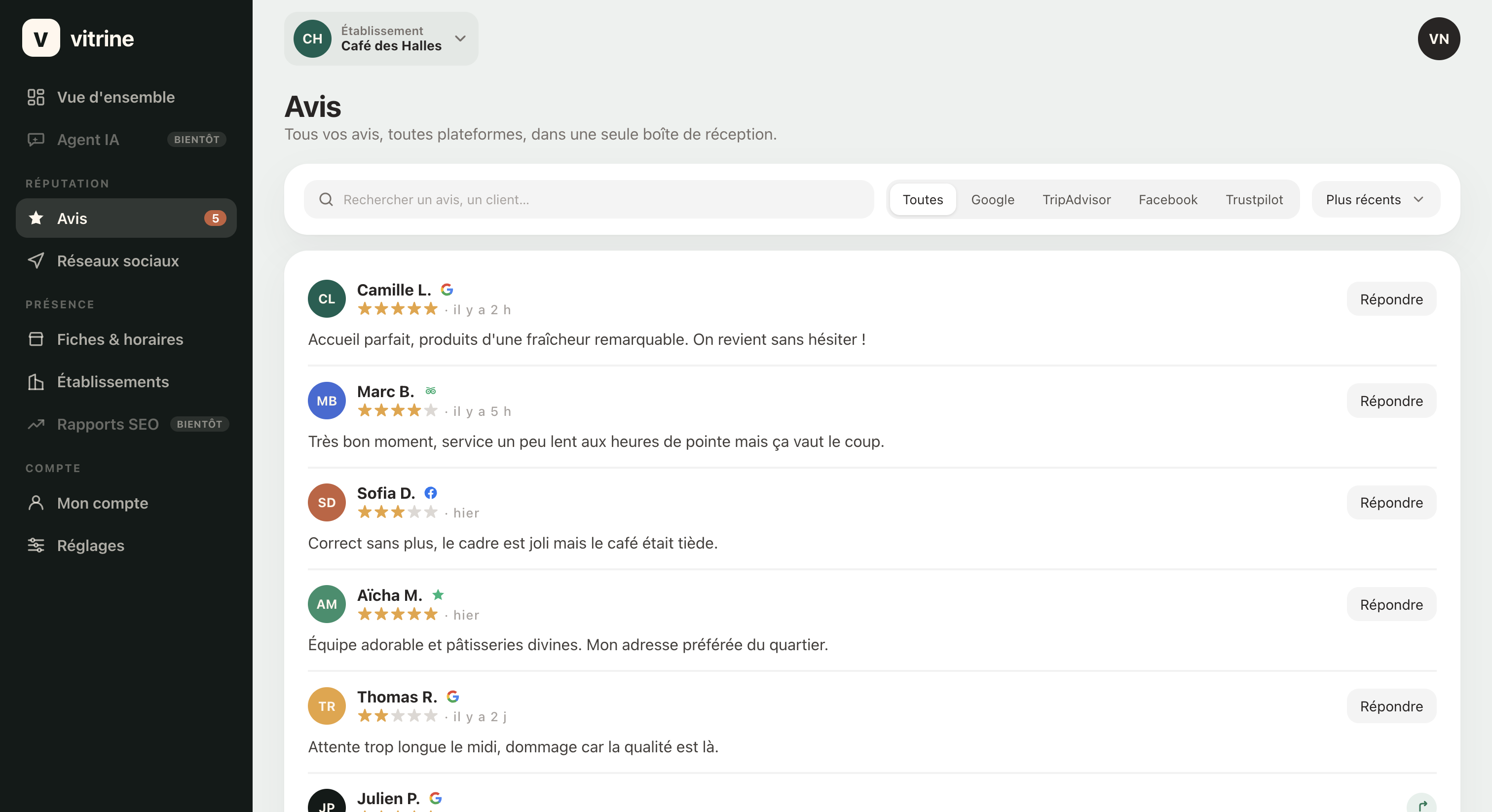The height and width of the screenshot is (812, 1492).
Task: Open Vue d'ensemble dashboard icon
Action: [36, 97]
